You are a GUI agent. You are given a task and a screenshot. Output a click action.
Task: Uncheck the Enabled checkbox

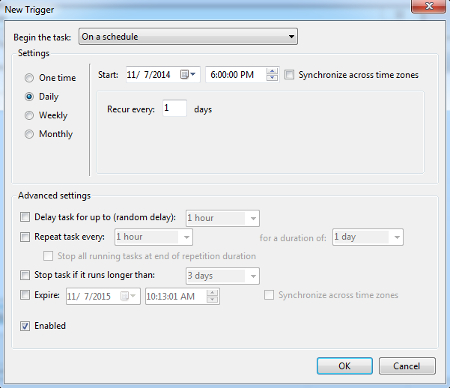[25, 326]
